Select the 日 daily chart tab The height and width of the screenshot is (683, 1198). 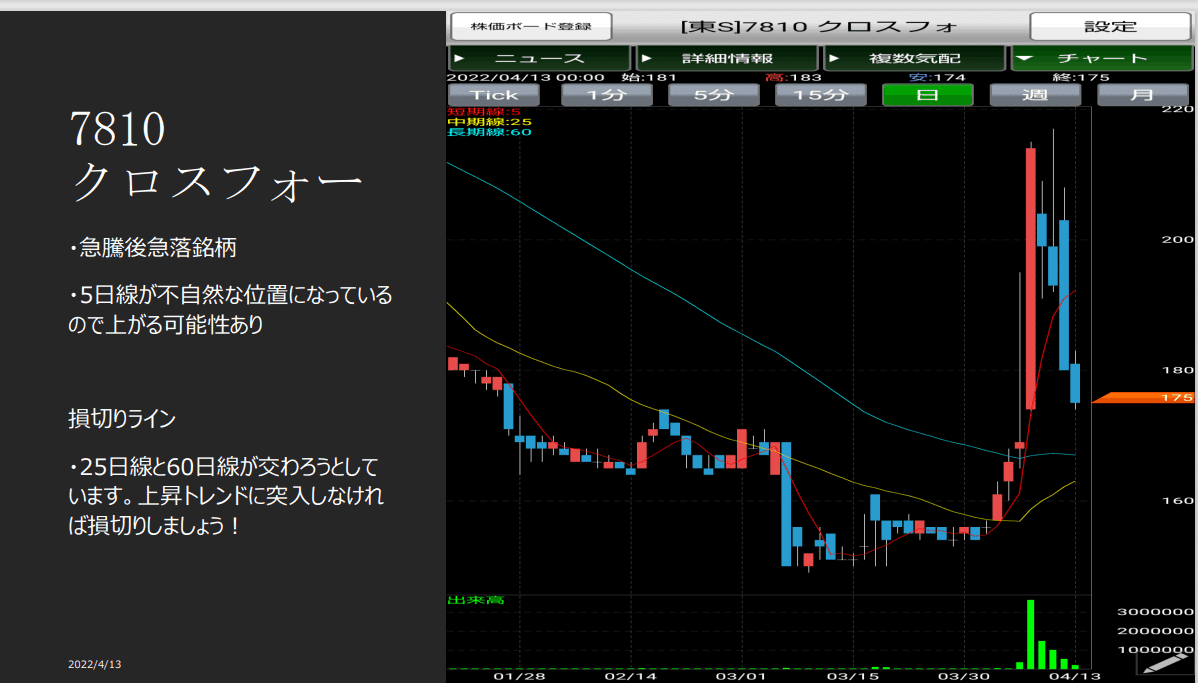(x=928, y=95)
